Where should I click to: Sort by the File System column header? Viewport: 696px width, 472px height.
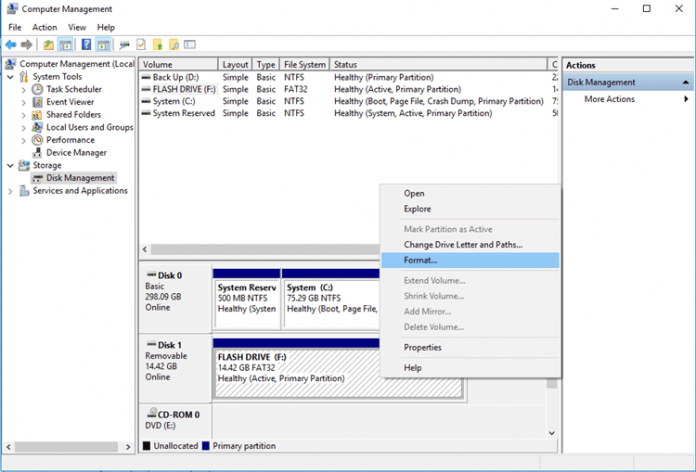coord(304,64)
